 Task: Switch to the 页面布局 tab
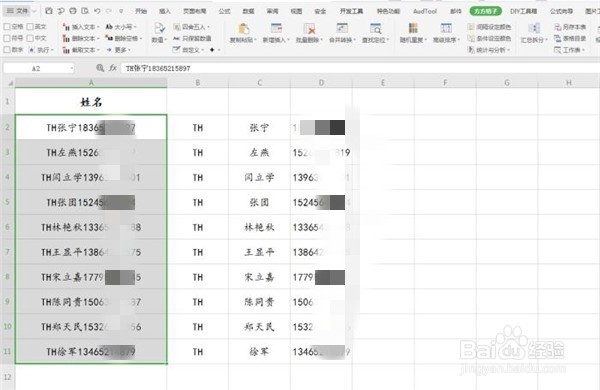point(194,11)
